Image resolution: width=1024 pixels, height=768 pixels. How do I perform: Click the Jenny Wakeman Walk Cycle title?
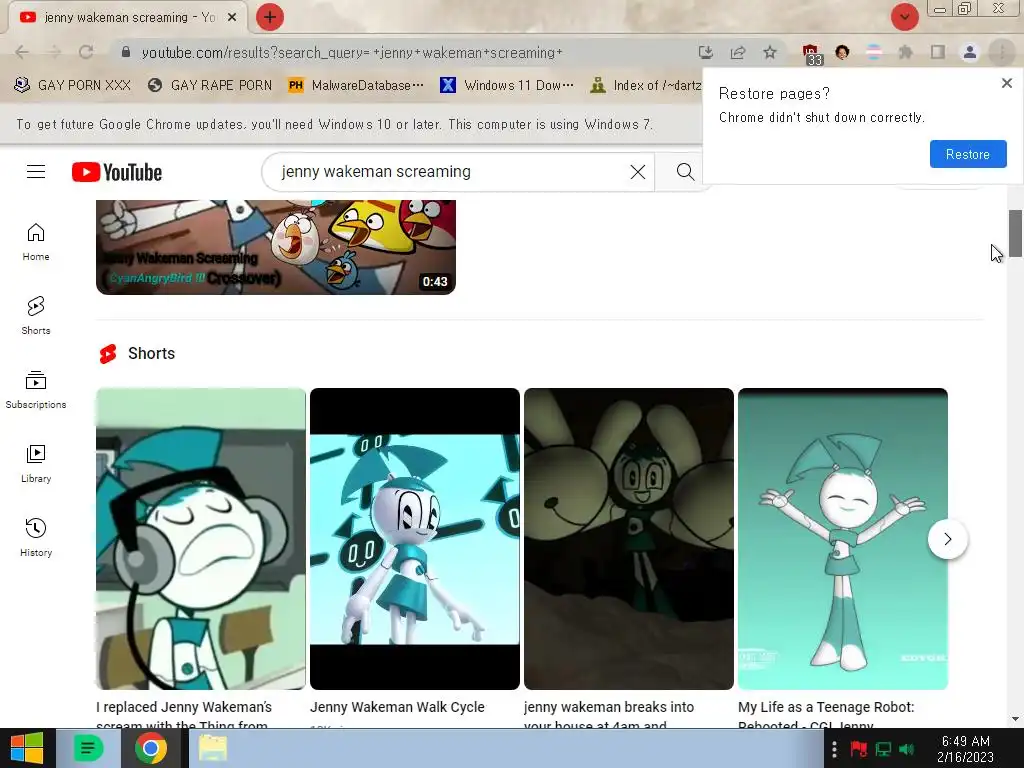click(397, 707)
